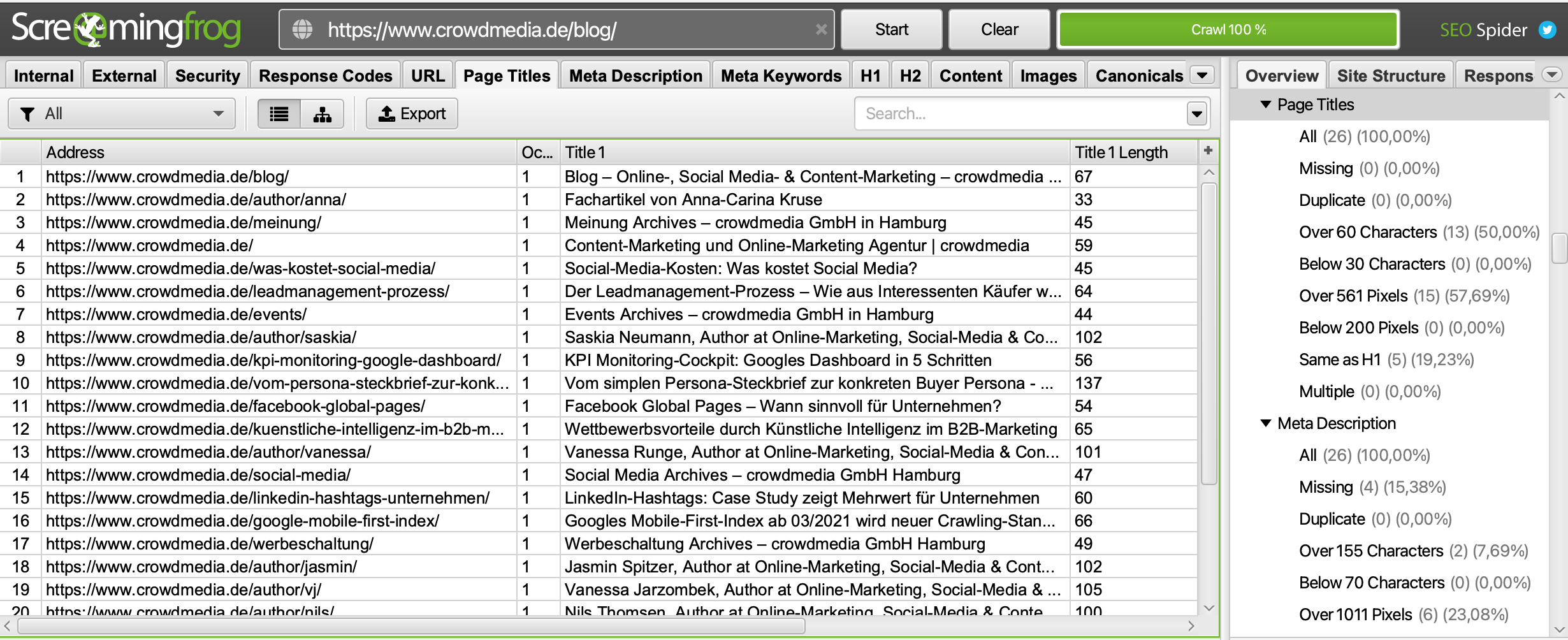1568x640 pixels.
Task: Click title 'Werbeschaltung Archives – crowdmedia GmbH Hamburg'
Action: 774,544
